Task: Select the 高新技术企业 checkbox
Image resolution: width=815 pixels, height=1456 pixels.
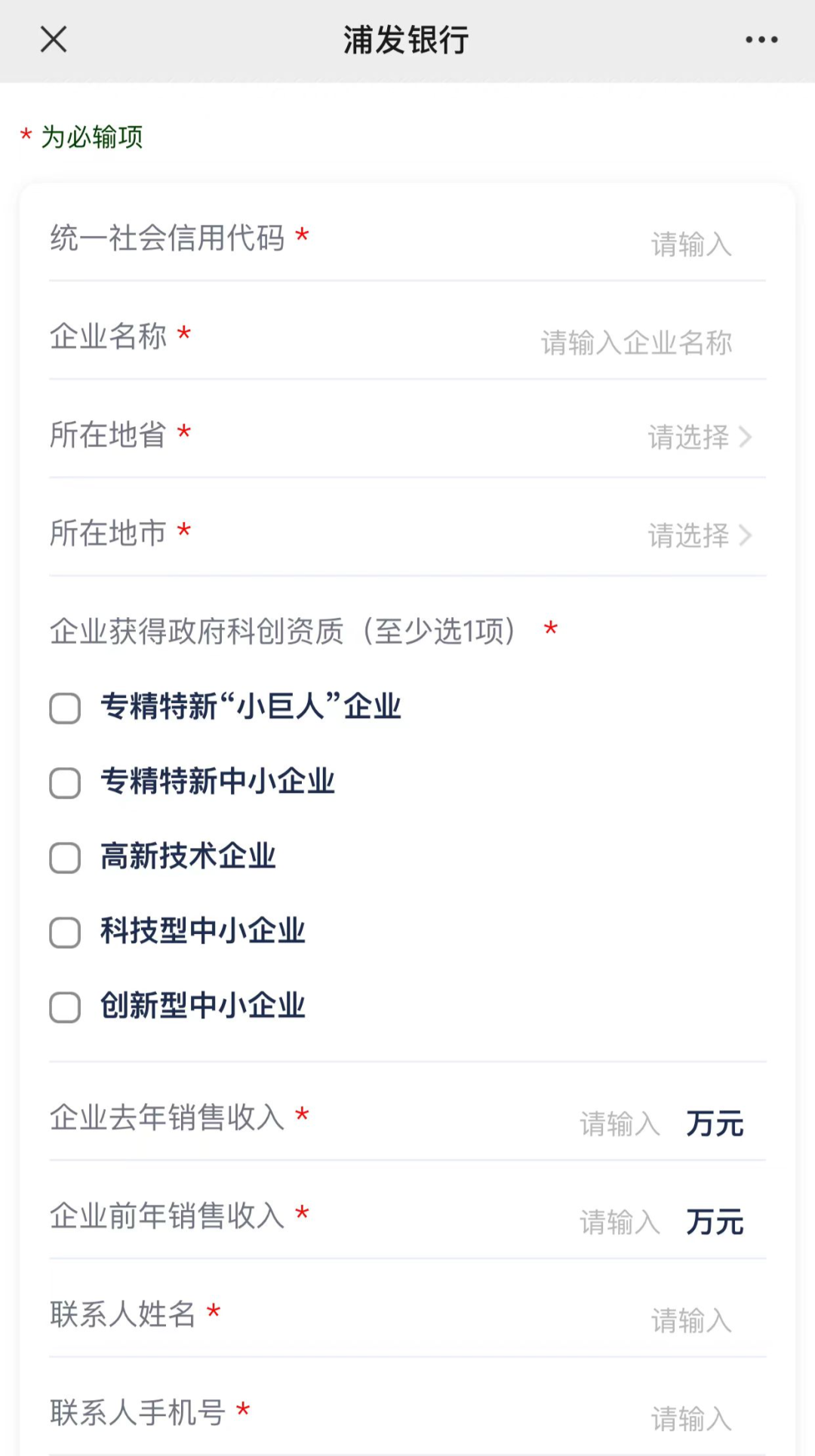Action: pyautogui.click(x=65, y=858)
